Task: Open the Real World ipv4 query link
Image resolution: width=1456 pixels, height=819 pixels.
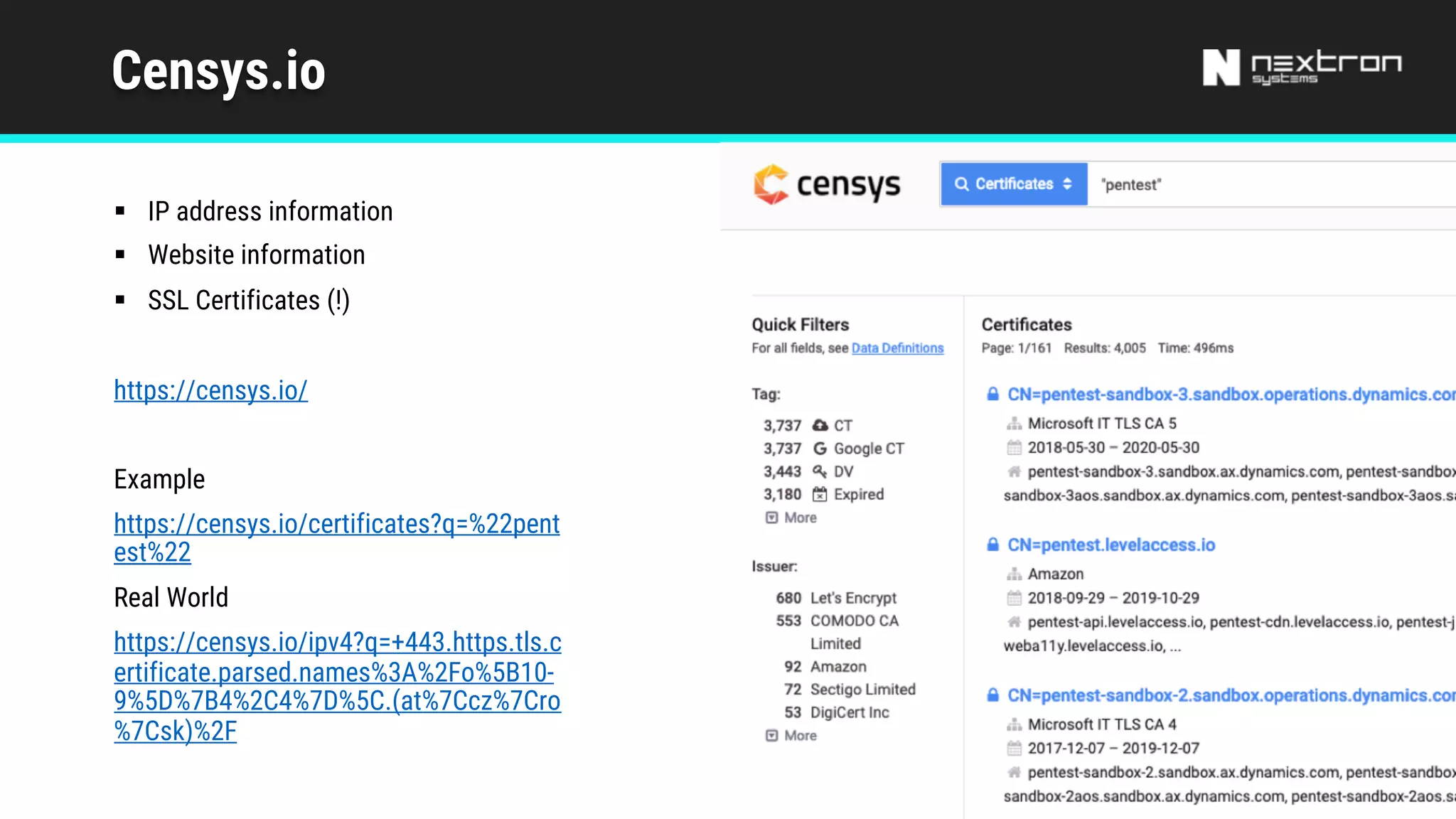Action: (338, 686)
